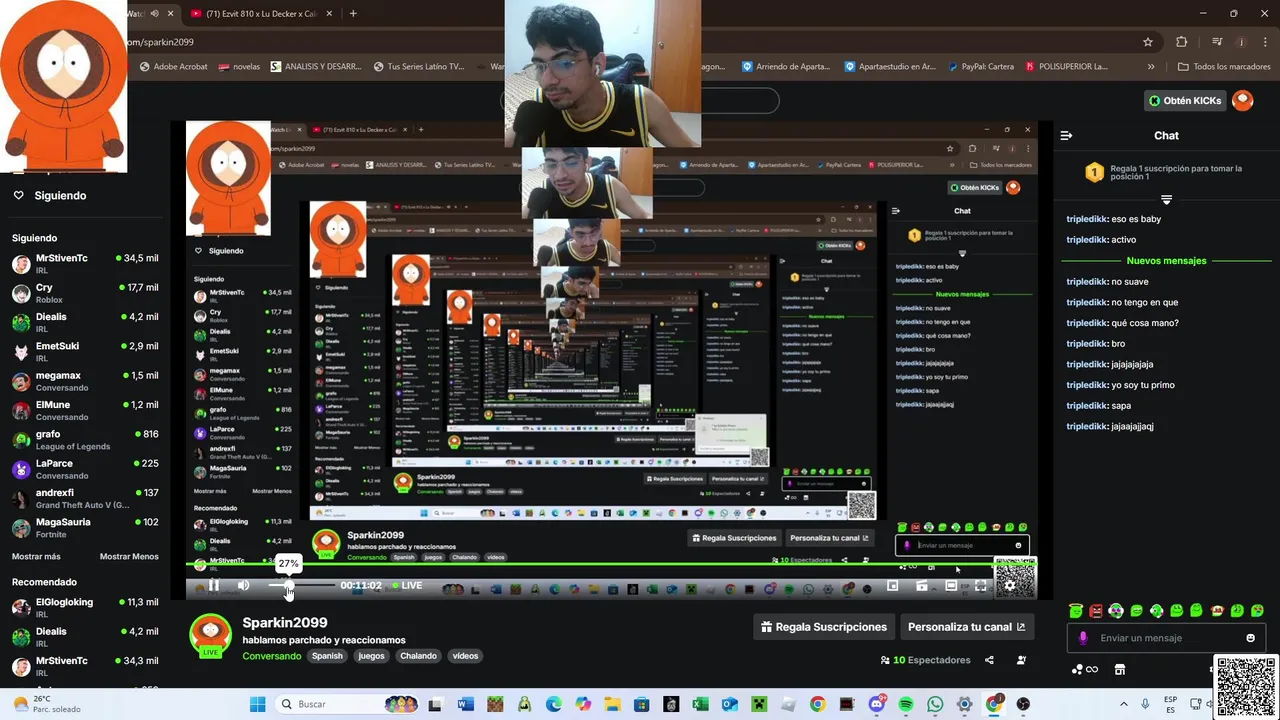Click the purple microphone icon in chat box
Screen dimensions: 1280x720
[x=1083, y=638]
